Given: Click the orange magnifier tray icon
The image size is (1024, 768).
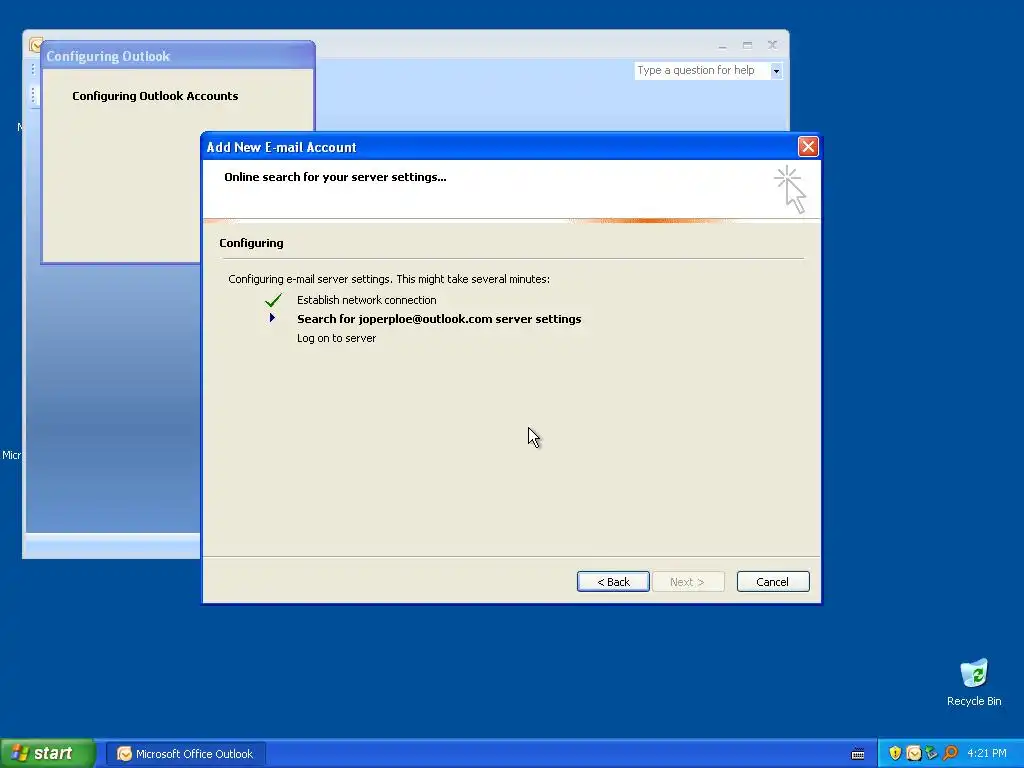Looking at the screenshot, I should click(950, 753).
